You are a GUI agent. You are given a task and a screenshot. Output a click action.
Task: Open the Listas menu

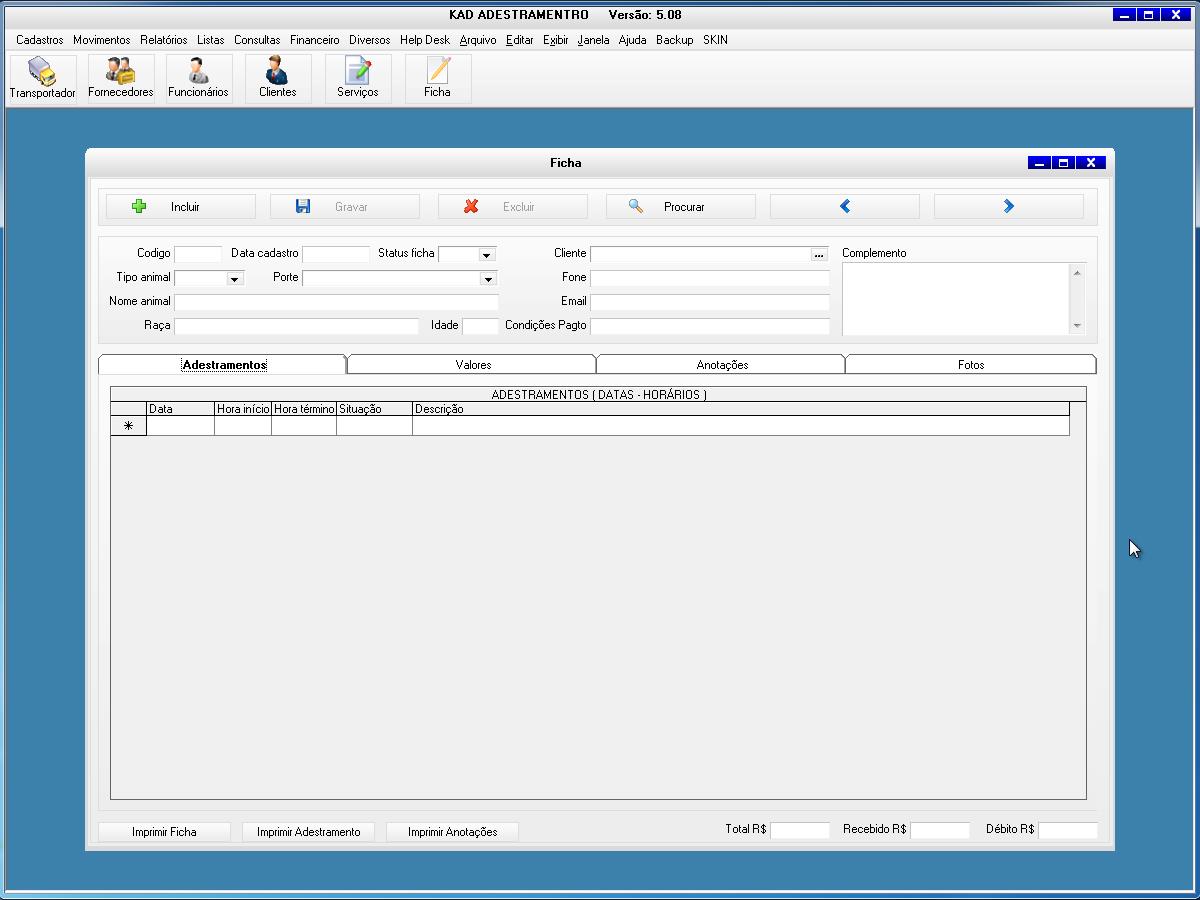(x=211, y=40)
